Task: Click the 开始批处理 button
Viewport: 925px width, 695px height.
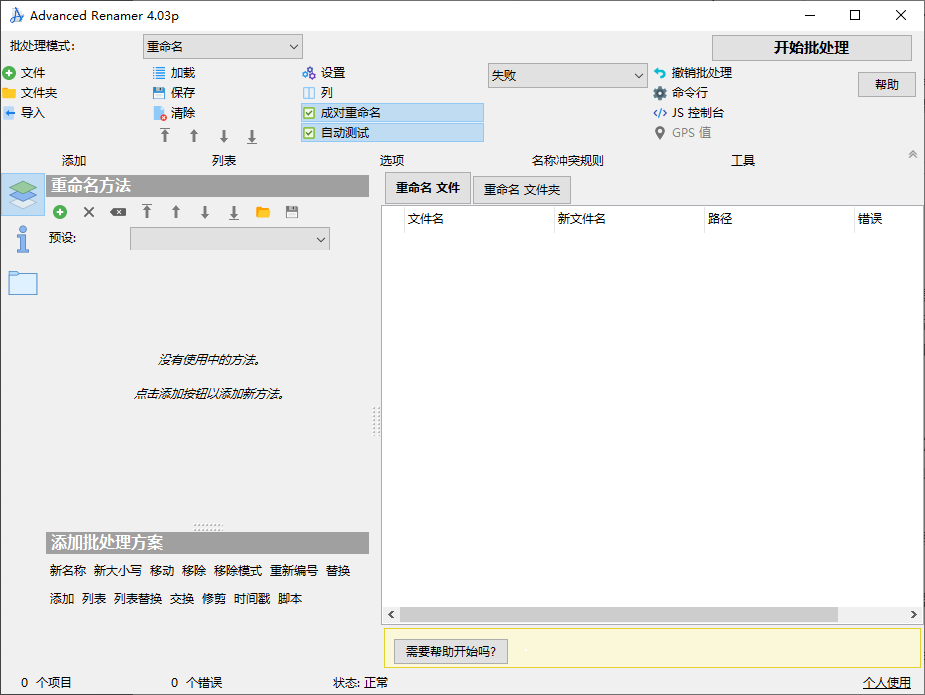Action: click(811, 47)
